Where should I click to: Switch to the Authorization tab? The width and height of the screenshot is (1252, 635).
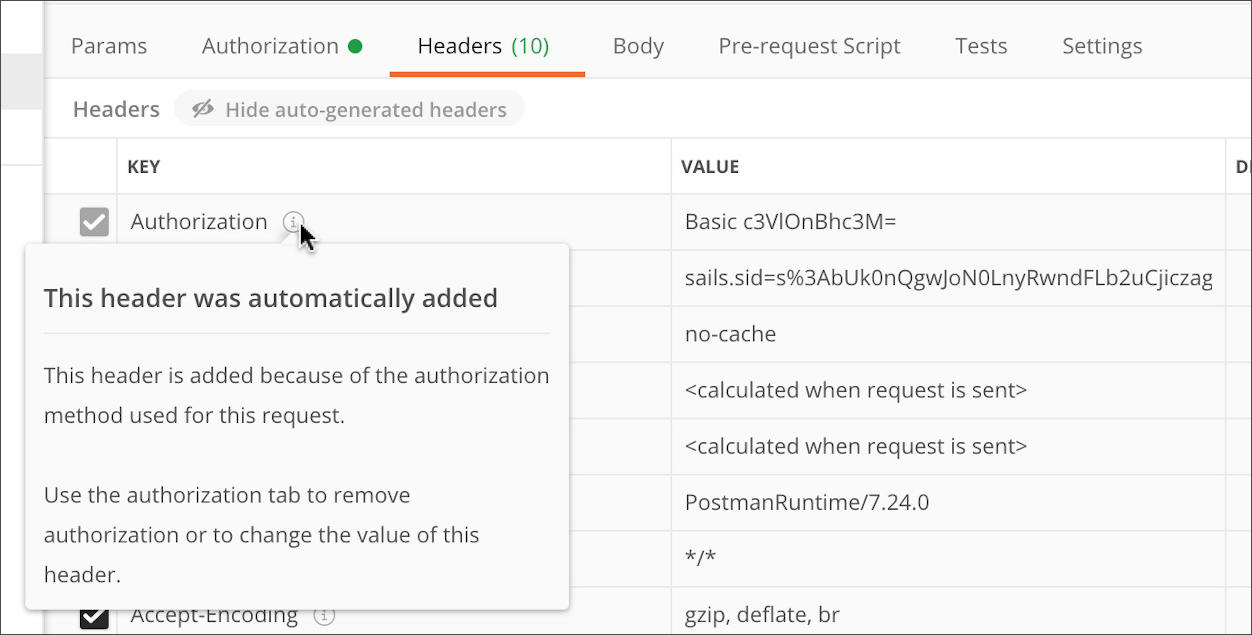[269, 45]
